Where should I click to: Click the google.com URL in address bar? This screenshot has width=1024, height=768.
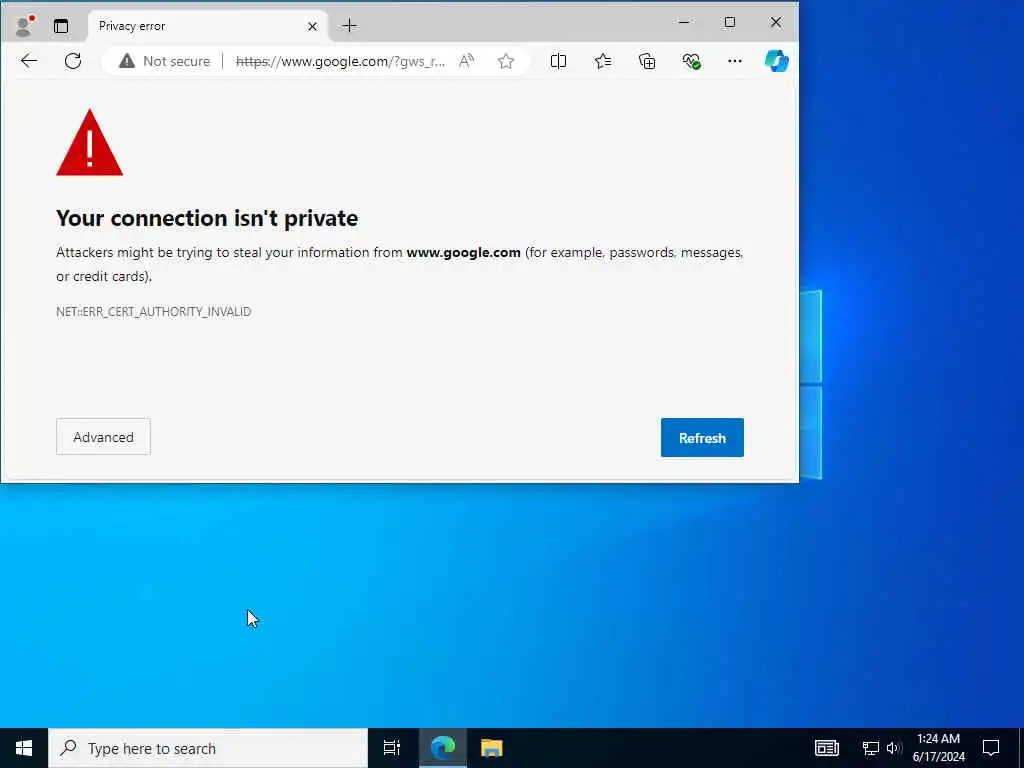point(340,61)
